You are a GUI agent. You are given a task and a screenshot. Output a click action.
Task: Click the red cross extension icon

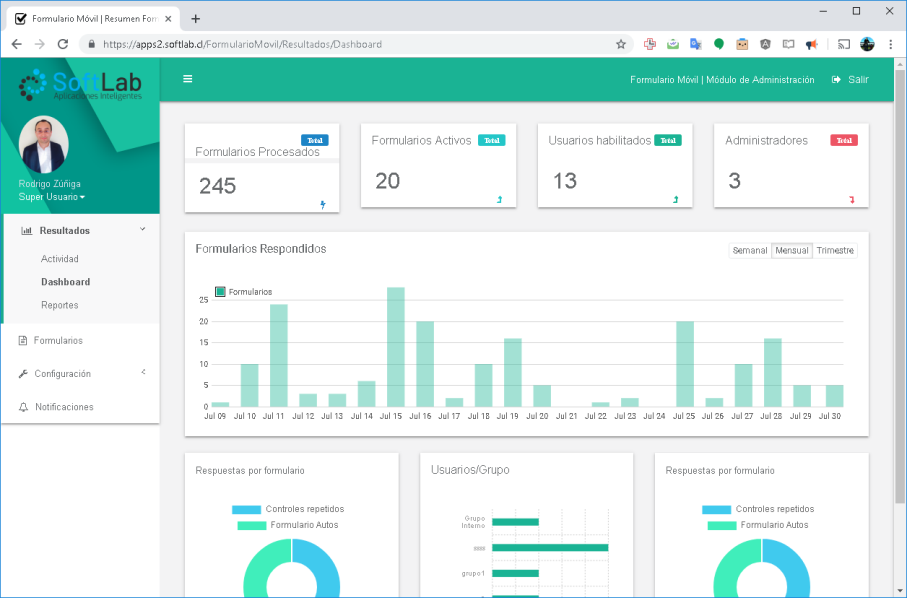(650, 44)
